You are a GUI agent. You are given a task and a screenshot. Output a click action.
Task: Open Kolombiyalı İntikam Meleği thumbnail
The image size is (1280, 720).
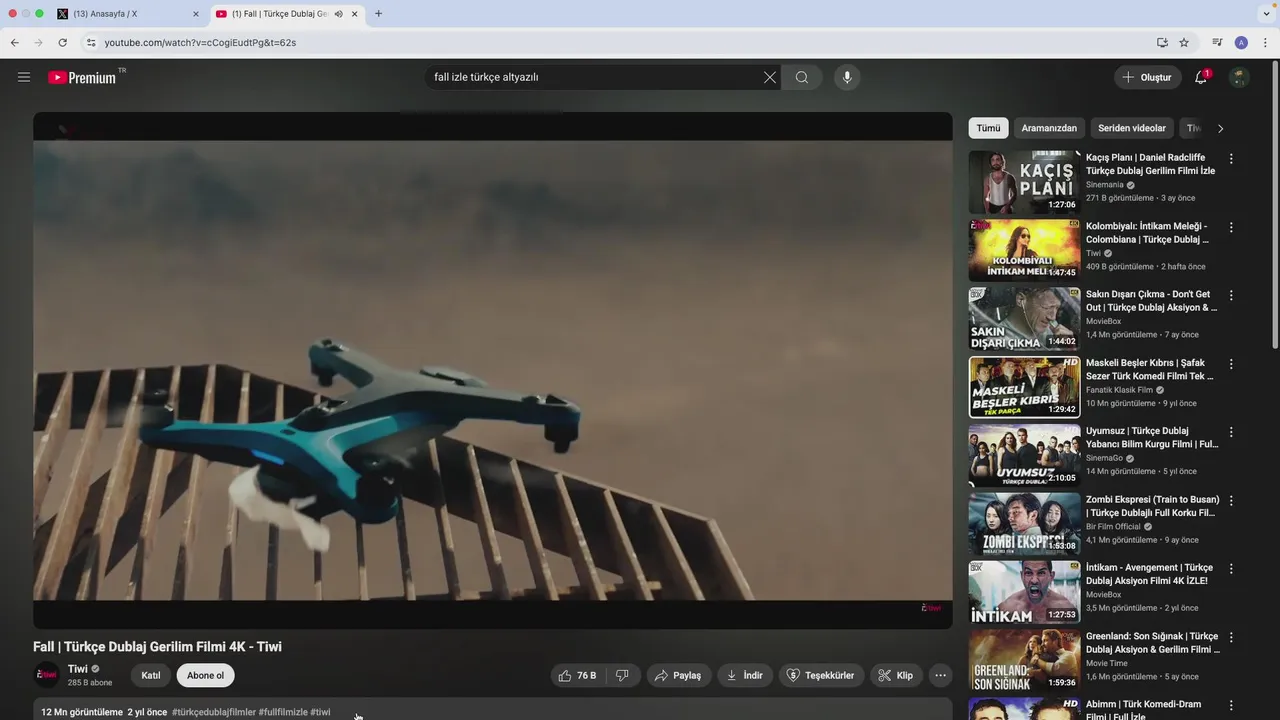[1024, 250]
